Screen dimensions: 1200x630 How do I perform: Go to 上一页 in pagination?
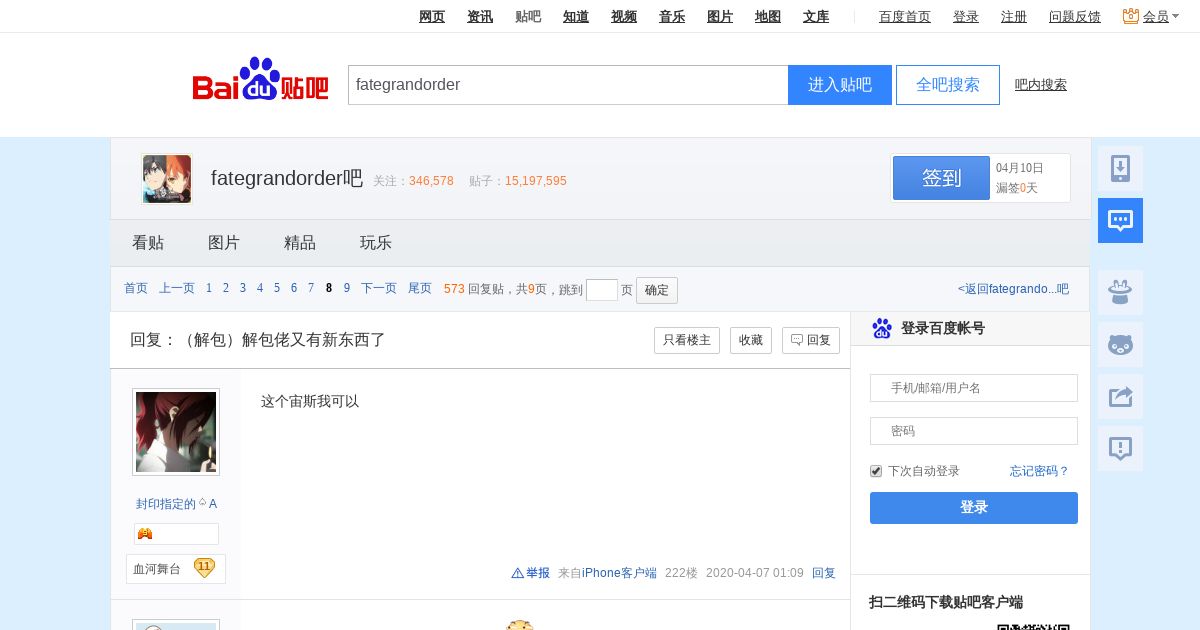click(x=177, y=288)
